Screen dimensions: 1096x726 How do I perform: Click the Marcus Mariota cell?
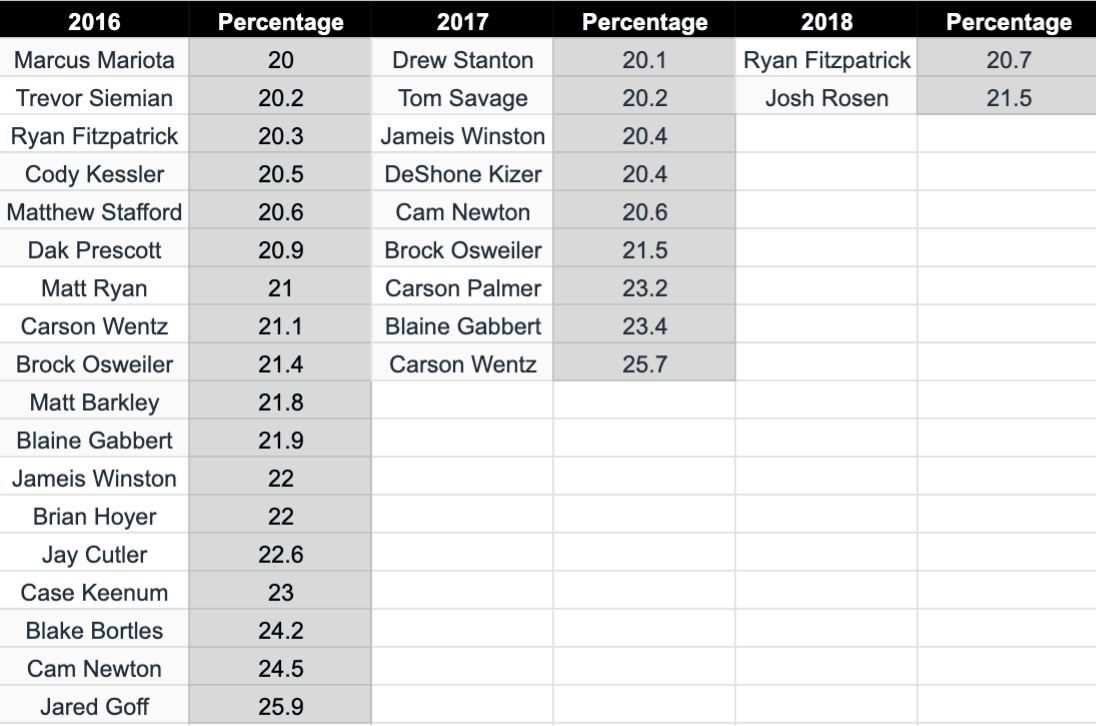coord(94,59)
